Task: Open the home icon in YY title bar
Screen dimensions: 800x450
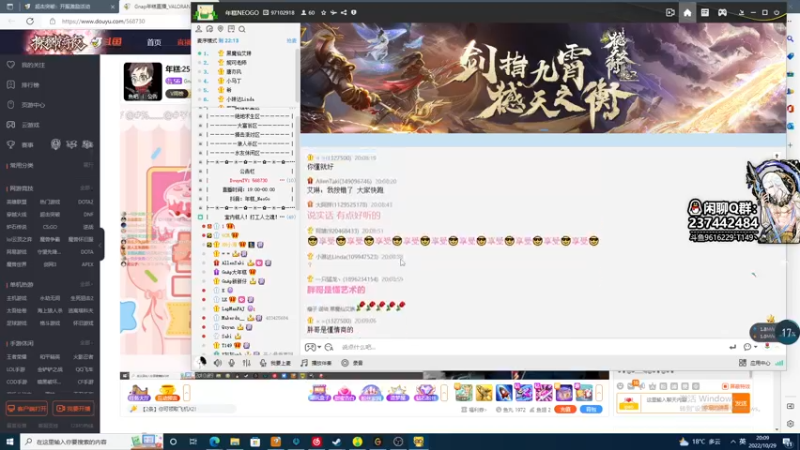Action: (x=687, y=13)
